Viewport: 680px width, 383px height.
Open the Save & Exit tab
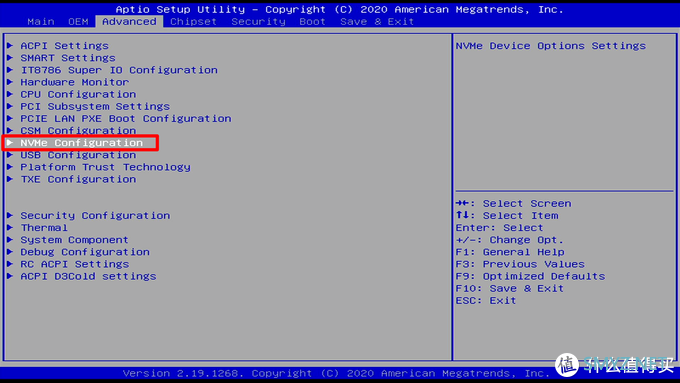pyautogui.click(x=377, y=22)
